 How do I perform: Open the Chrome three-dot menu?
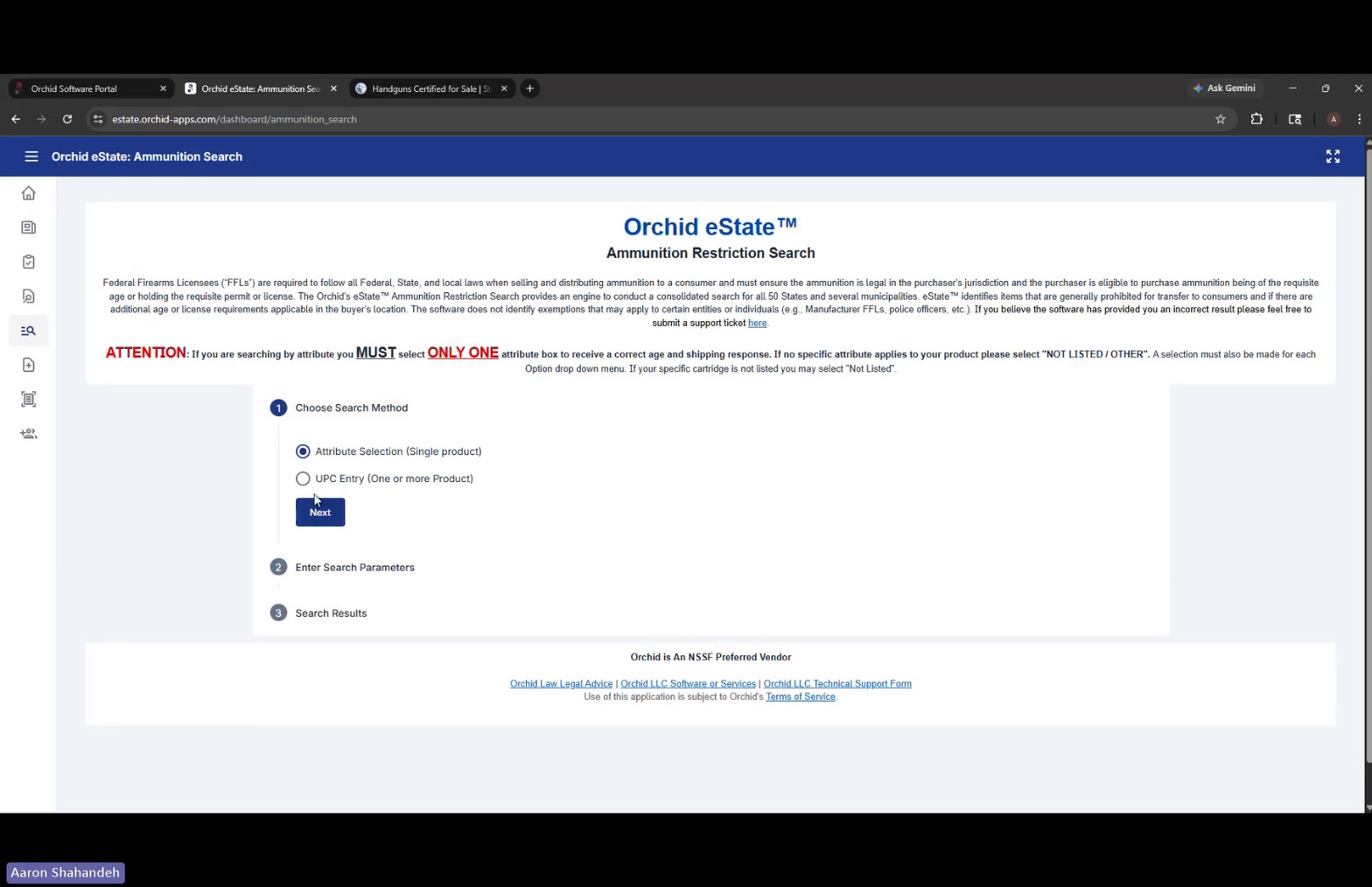click(1359, 119)
